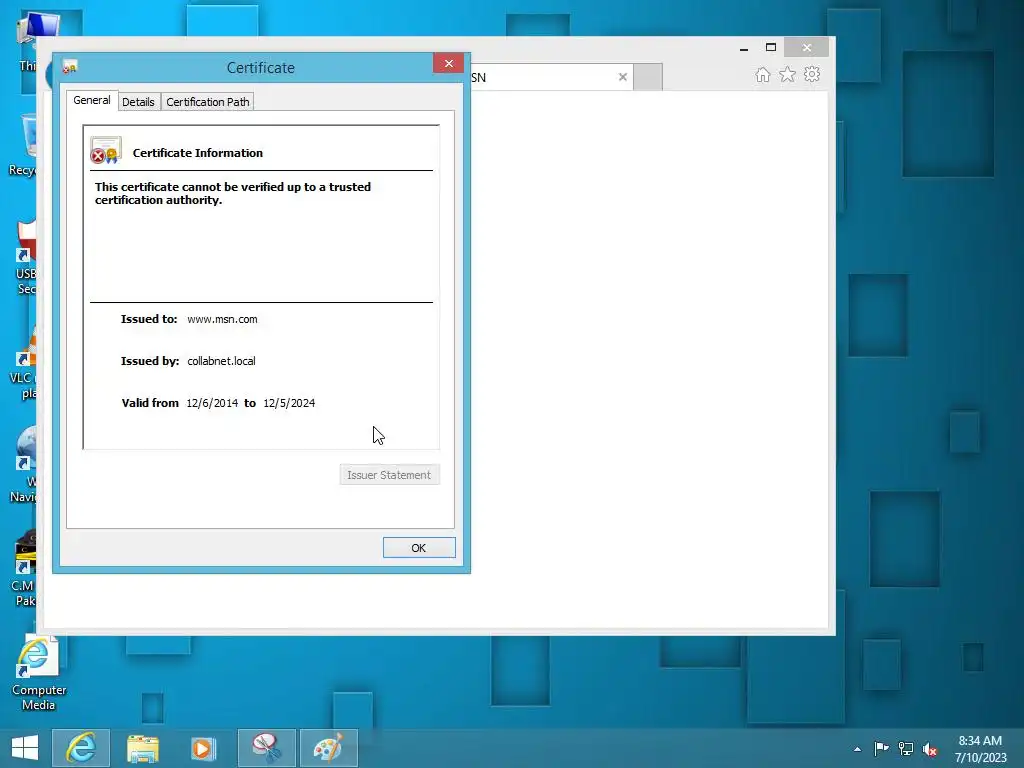Select the Navi globe desktop shortcut
This screenshot has width=1024, height=768.
pos(24,464)
